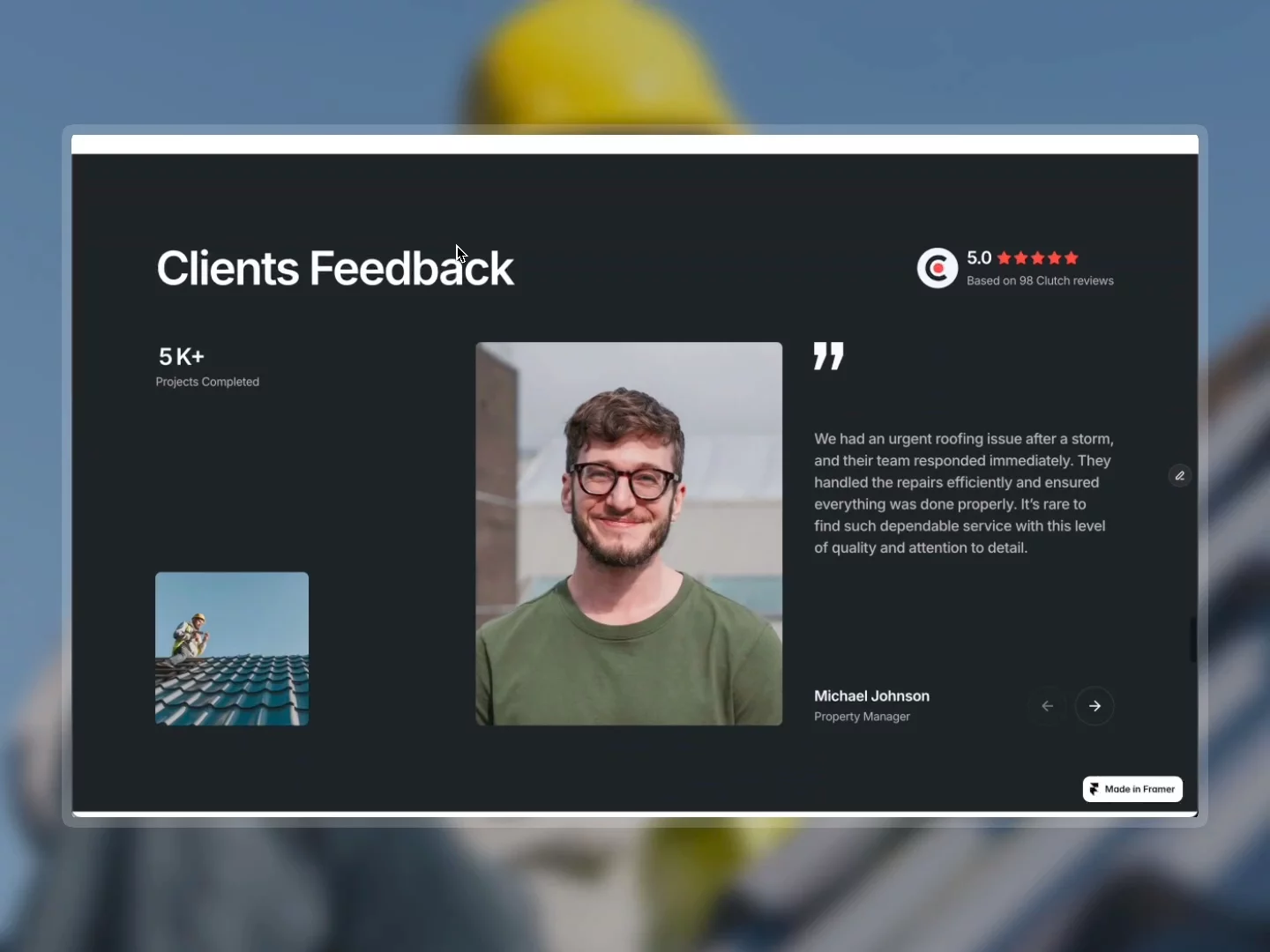This screenshot has width=1270, height=952.
Task: Click the Made in Framer badge
Action: click(x=1132, y=789)
